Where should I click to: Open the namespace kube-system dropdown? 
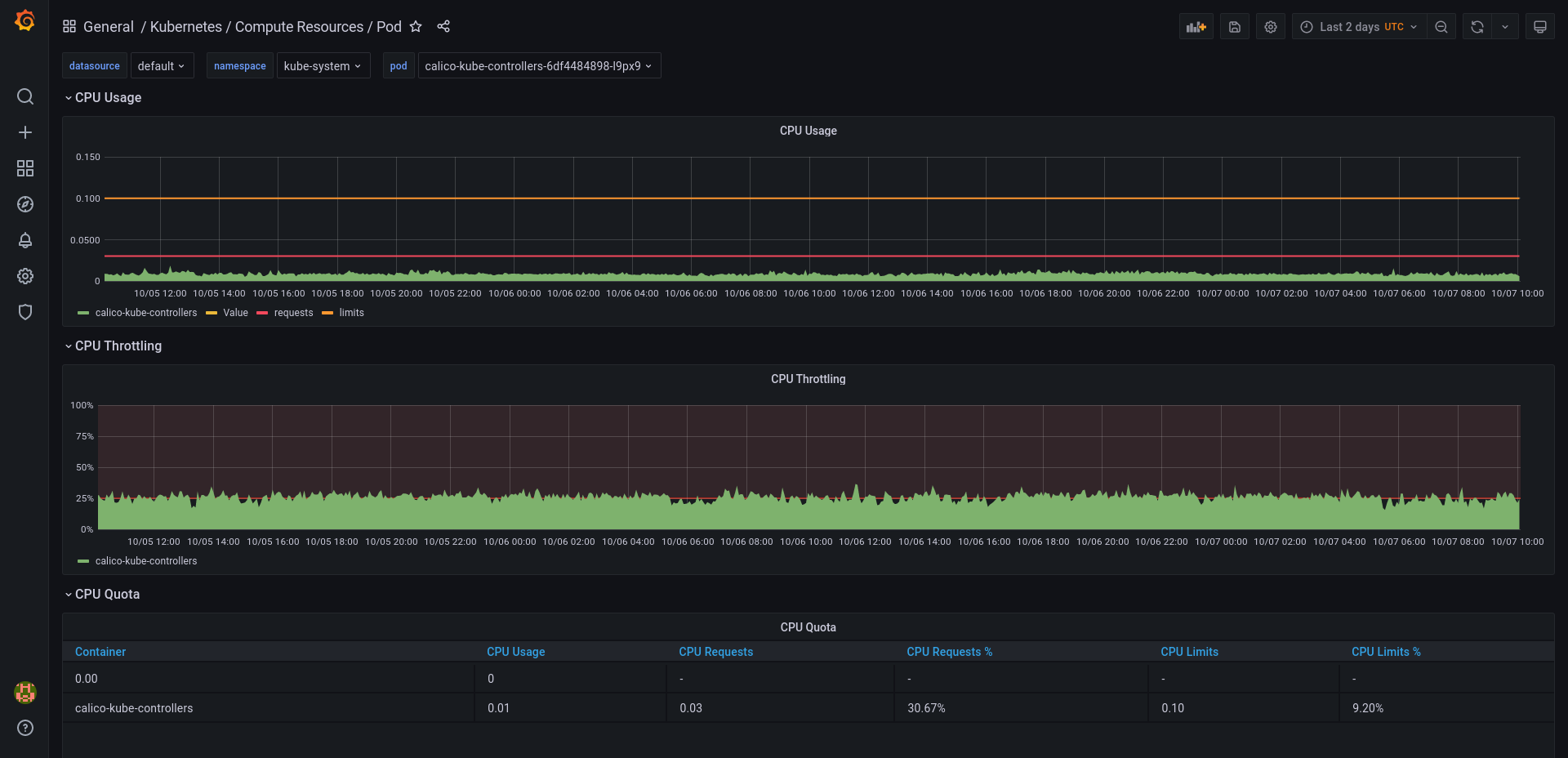click(323, 65)
